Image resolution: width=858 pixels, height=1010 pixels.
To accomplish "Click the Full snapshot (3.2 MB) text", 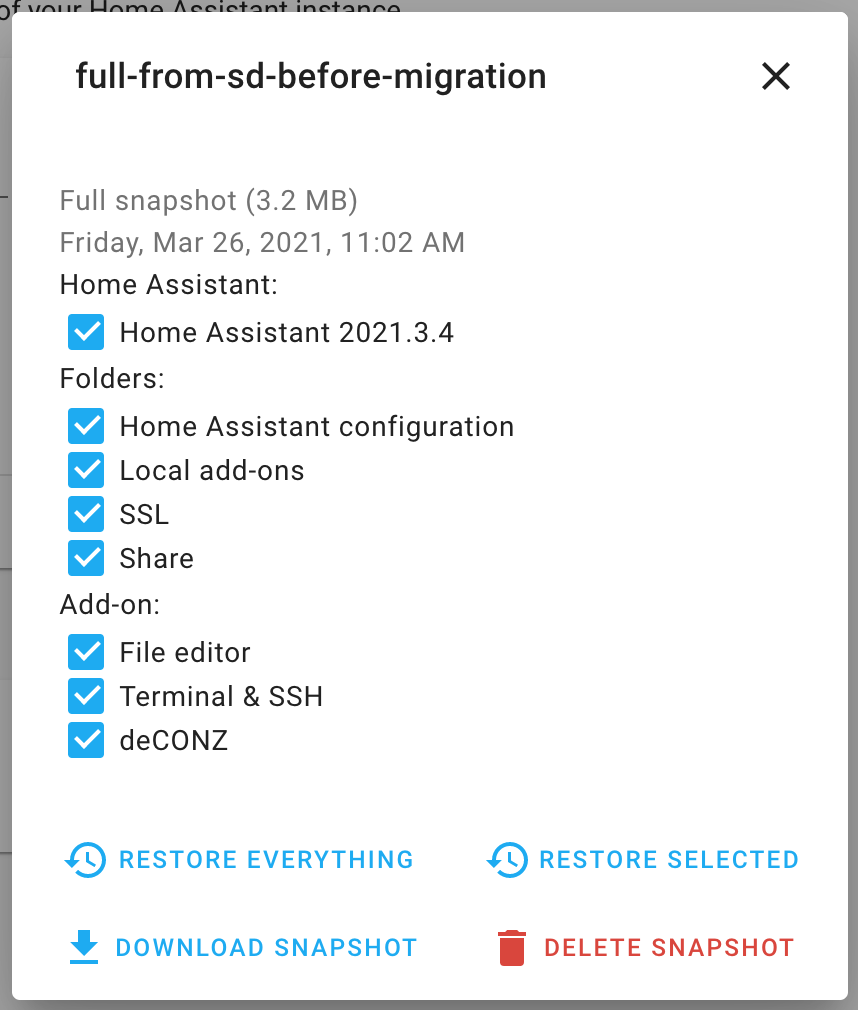I will tap(209, 201).
